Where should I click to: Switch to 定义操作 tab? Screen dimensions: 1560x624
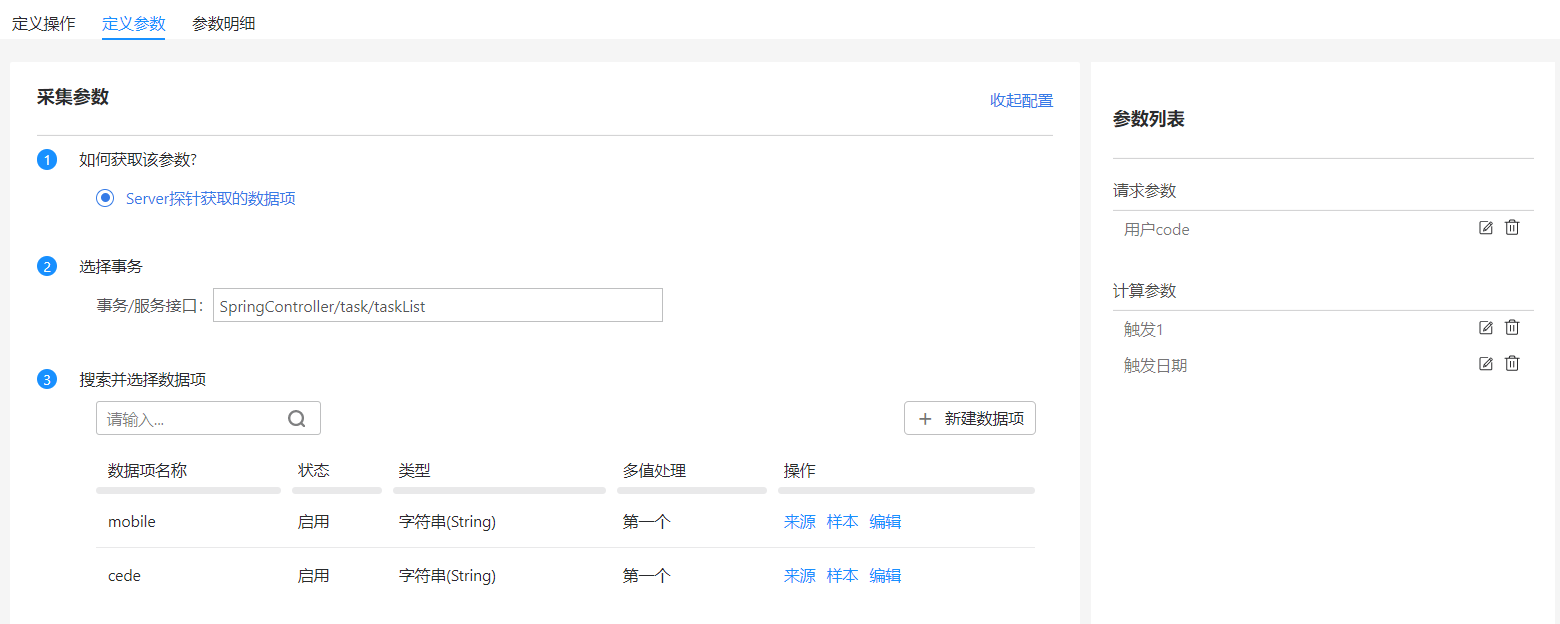coord(43,23)
